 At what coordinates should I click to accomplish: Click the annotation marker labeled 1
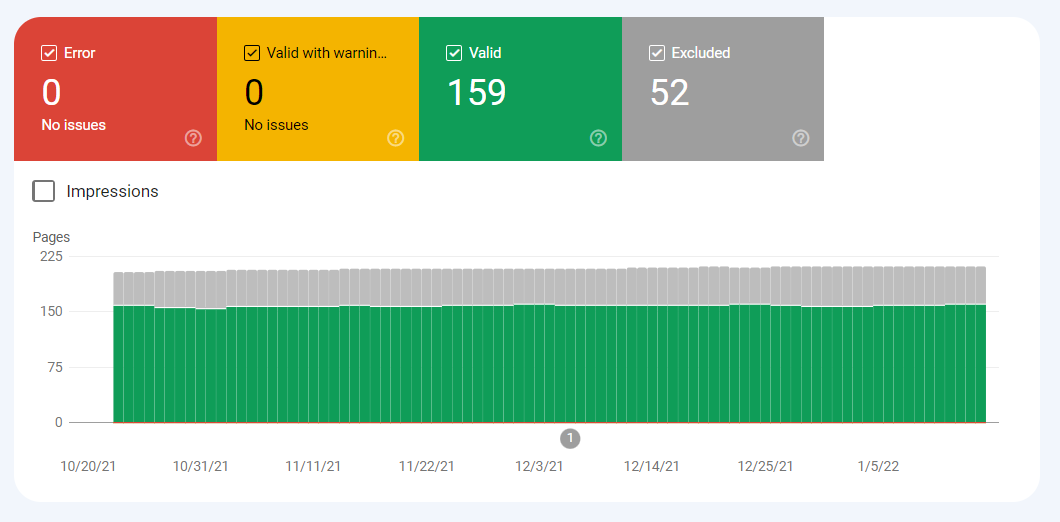pyautogui.click(x=570, y=439)
